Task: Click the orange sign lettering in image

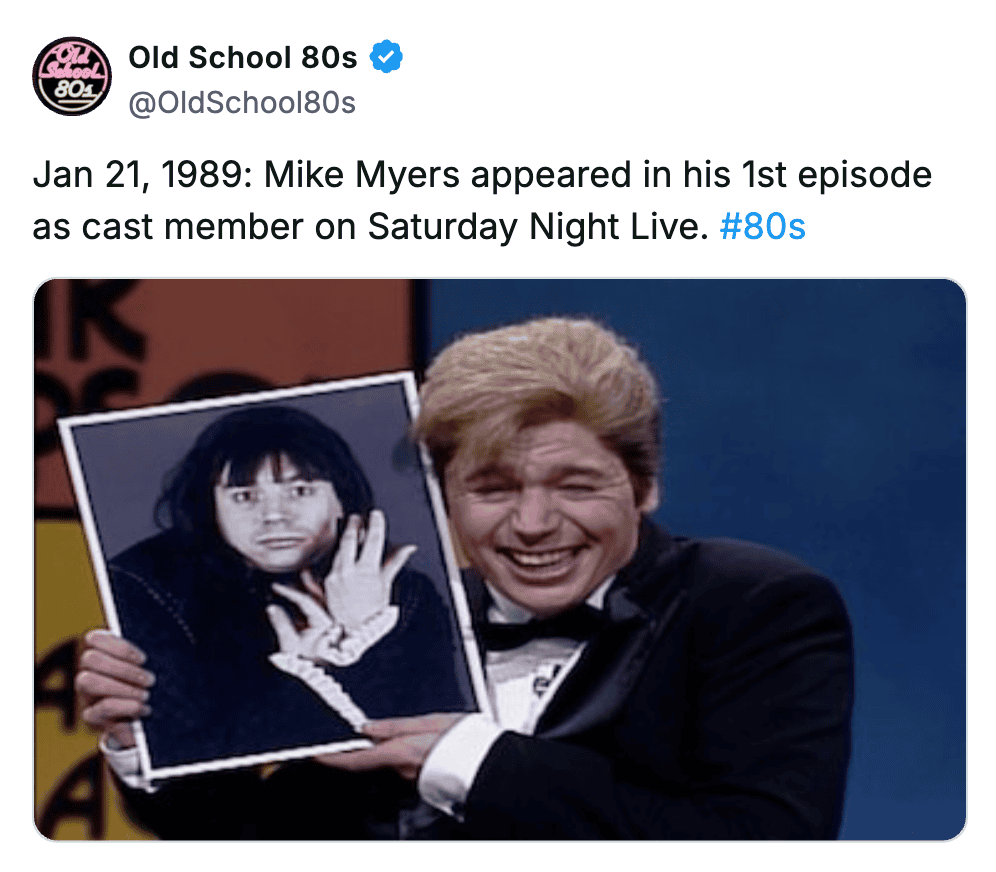Action: point(89,356)
